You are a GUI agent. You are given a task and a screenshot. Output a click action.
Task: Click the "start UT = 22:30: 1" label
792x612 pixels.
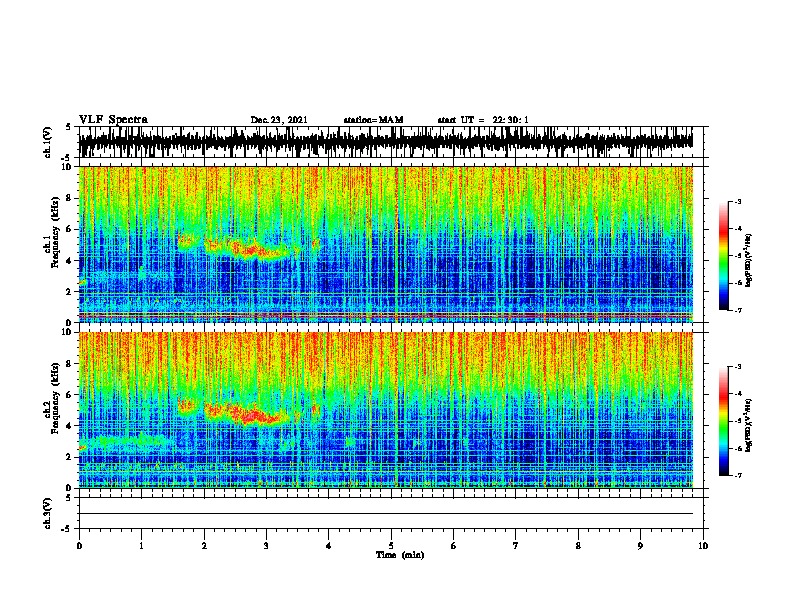pyautogui.click(x=483, y=120)
